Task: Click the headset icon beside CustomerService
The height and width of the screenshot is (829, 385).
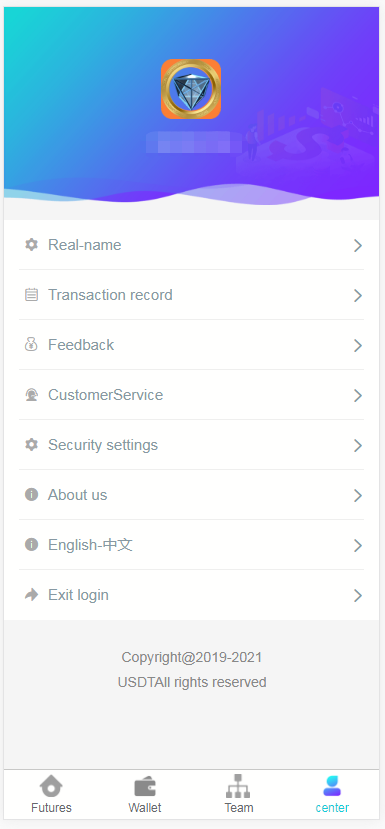Action: click(x=31, y=395)
